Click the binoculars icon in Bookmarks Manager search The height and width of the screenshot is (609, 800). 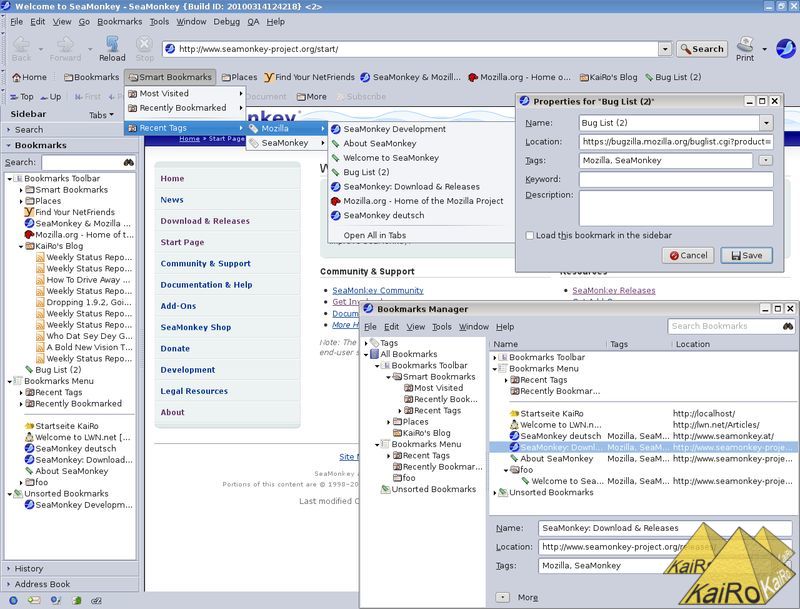click(x=788, y=326)
